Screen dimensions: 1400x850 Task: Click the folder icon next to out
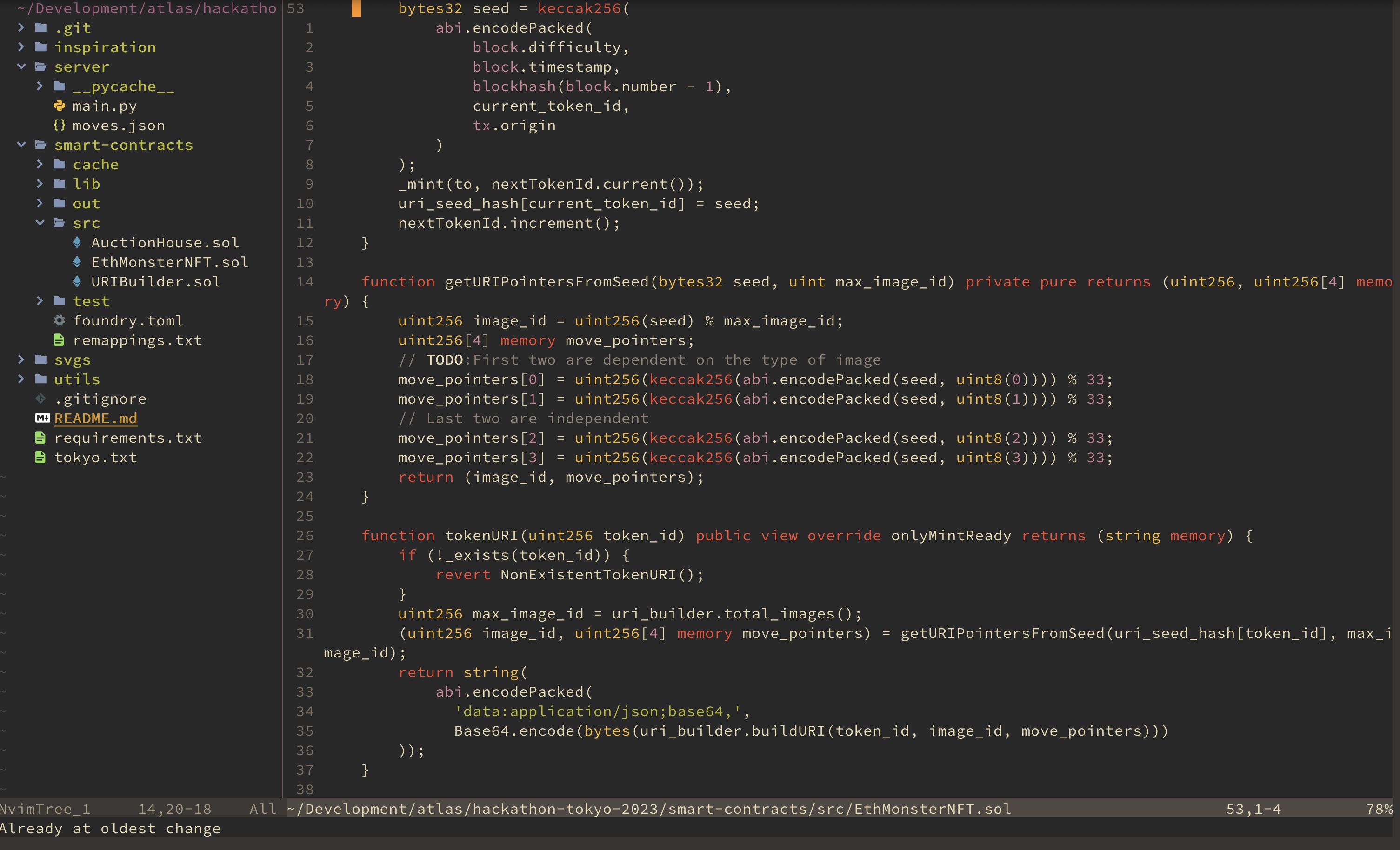59,203
